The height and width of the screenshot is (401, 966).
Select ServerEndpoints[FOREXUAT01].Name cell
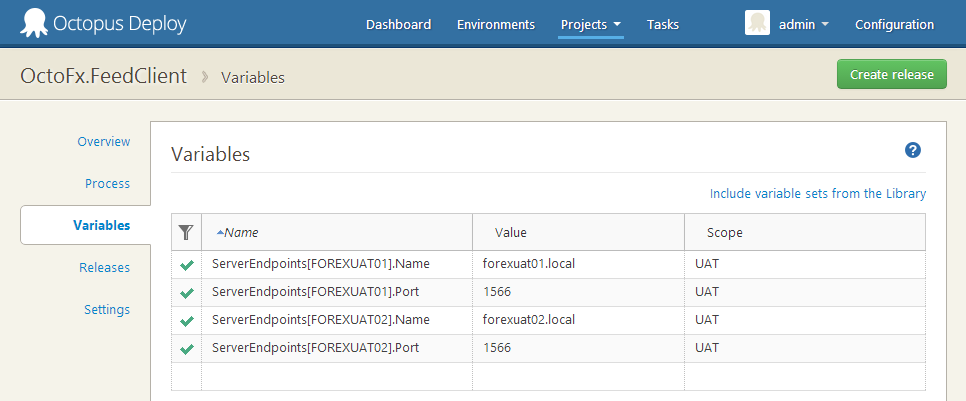pos(337,264)
